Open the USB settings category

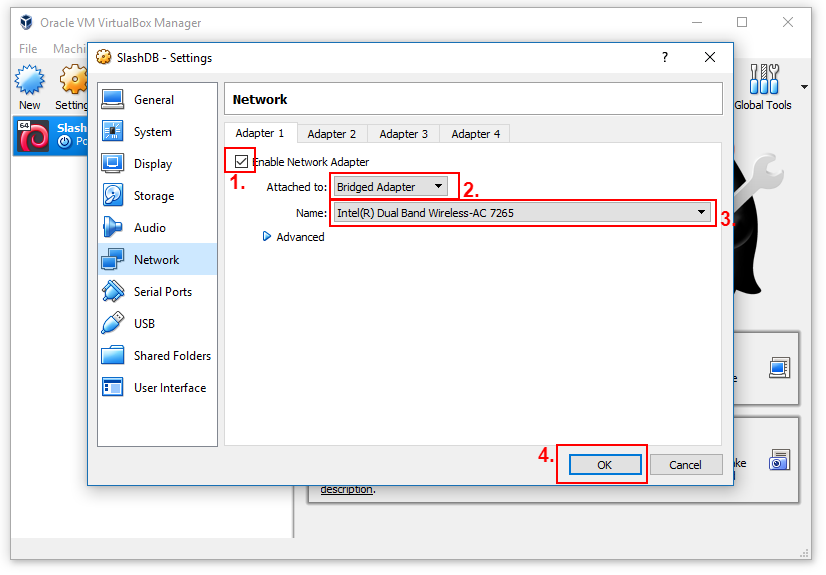click(144, 324)
